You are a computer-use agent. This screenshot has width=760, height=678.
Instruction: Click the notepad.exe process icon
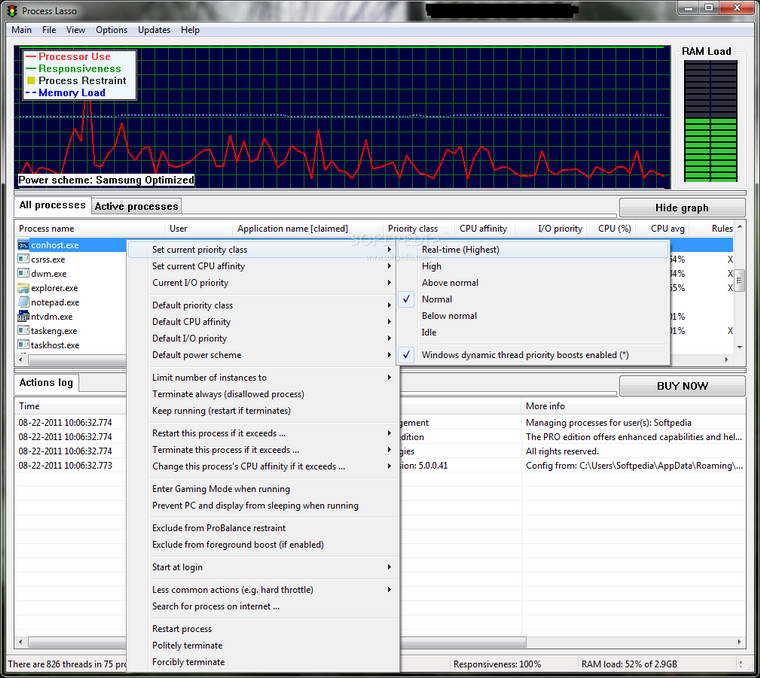(23, 302)
